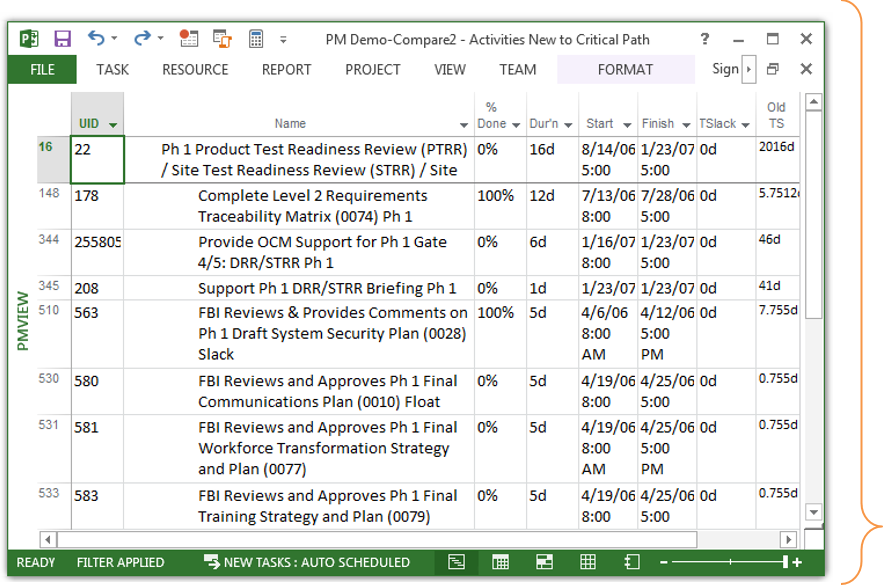
Task: Click the vertical scrollbar down arrow
Action: tap(813, 512)
